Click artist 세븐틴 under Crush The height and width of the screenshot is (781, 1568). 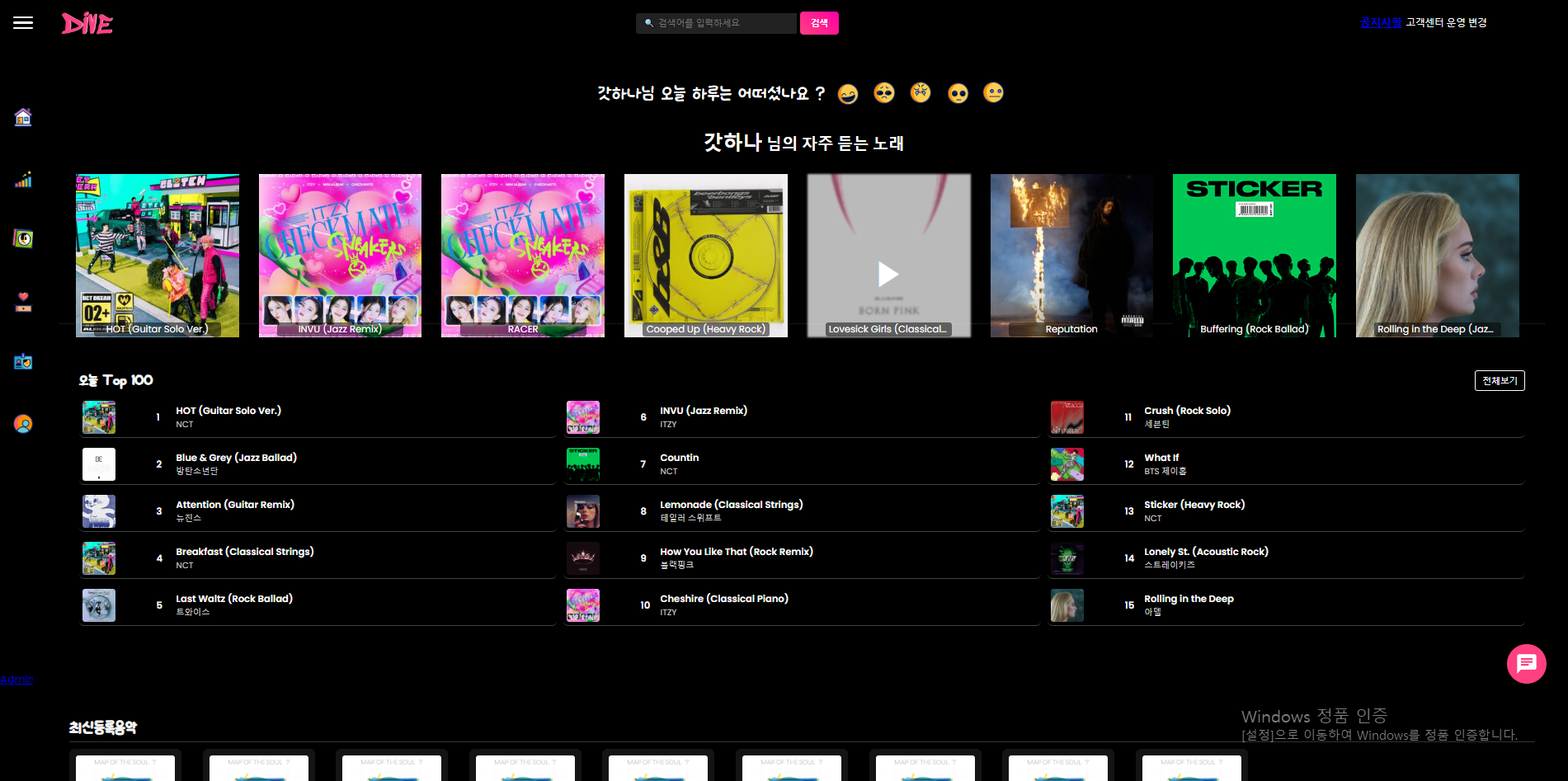pyautogui.click(x=1157, y=424)
